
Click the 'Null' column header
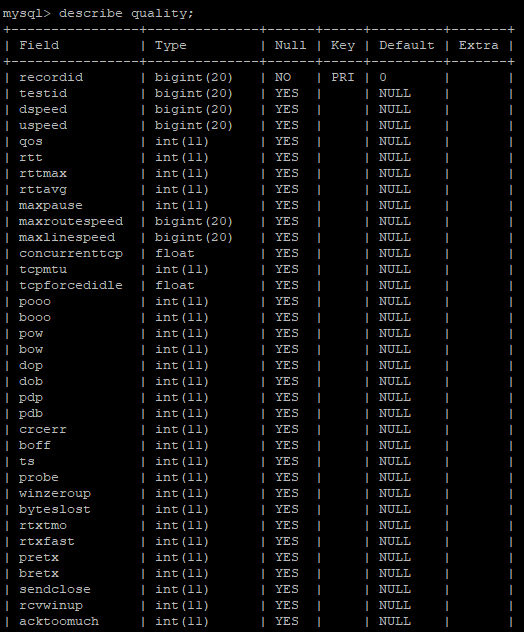point(291,45)
